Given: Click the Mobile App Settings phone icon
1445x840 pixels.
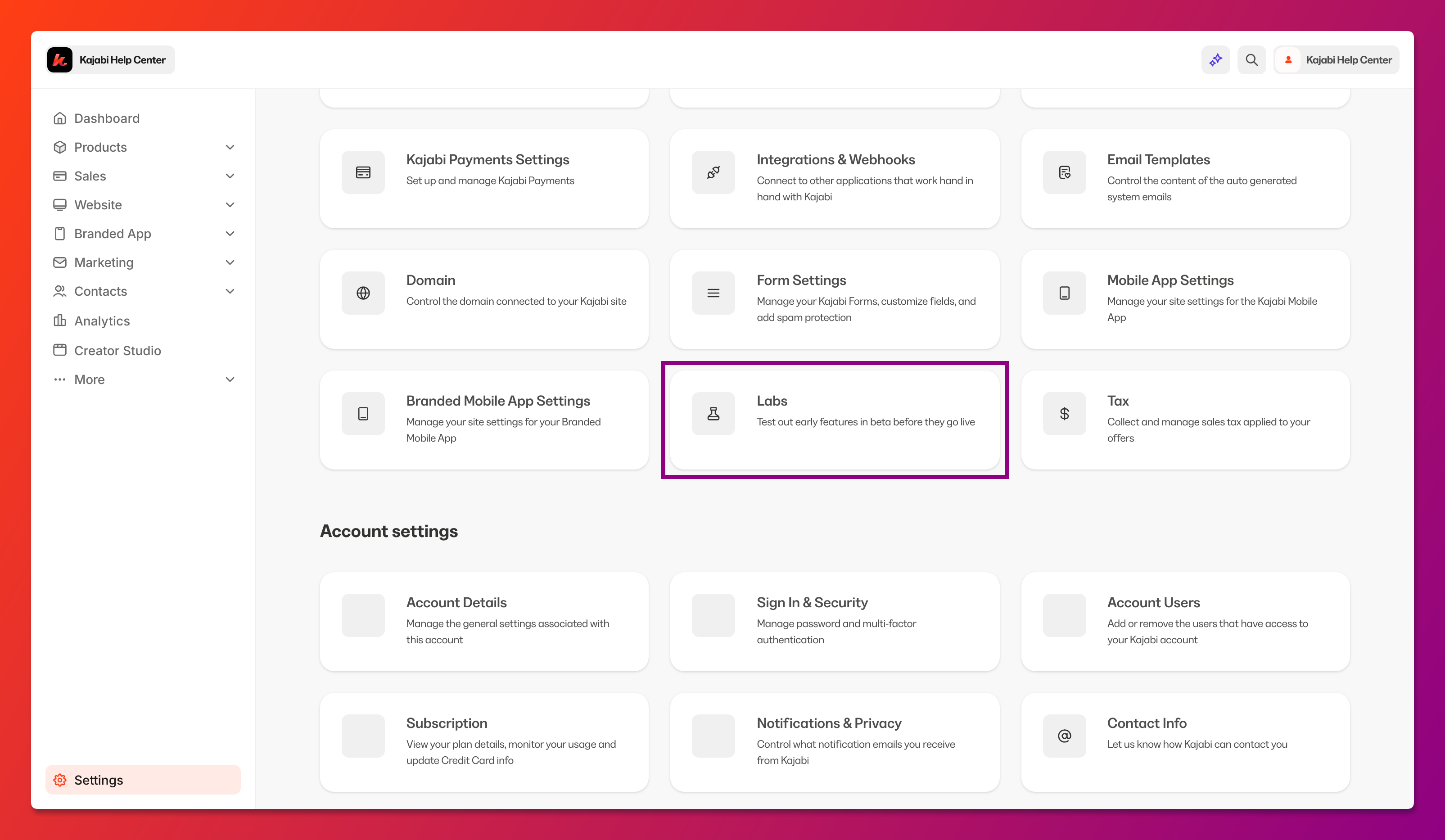Looking at the screenshot, I should pos(1064,293).
